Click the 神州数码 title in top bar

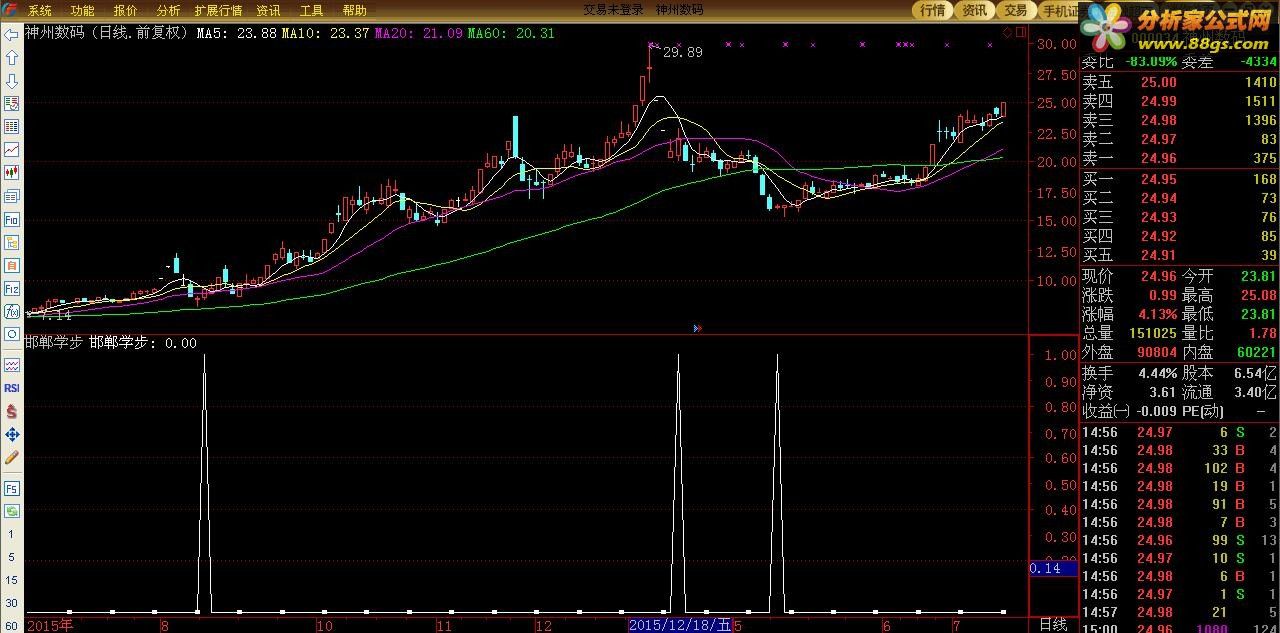679,10
